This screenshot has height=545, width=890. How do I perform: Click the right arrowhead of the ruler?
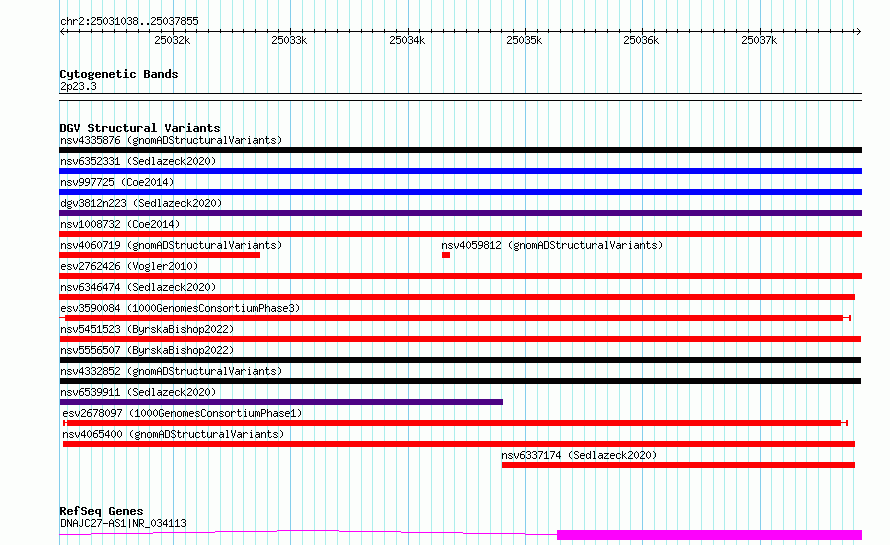(858, 32)
